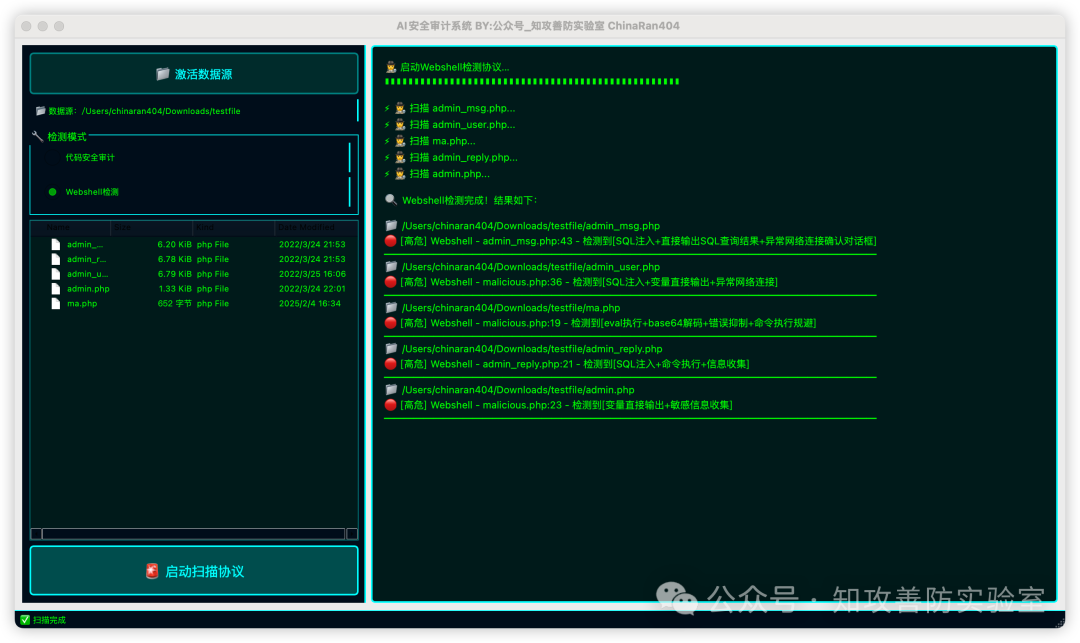Start scan with 启动扫描协议 button

pyautogui.click(x=194, y=571)
